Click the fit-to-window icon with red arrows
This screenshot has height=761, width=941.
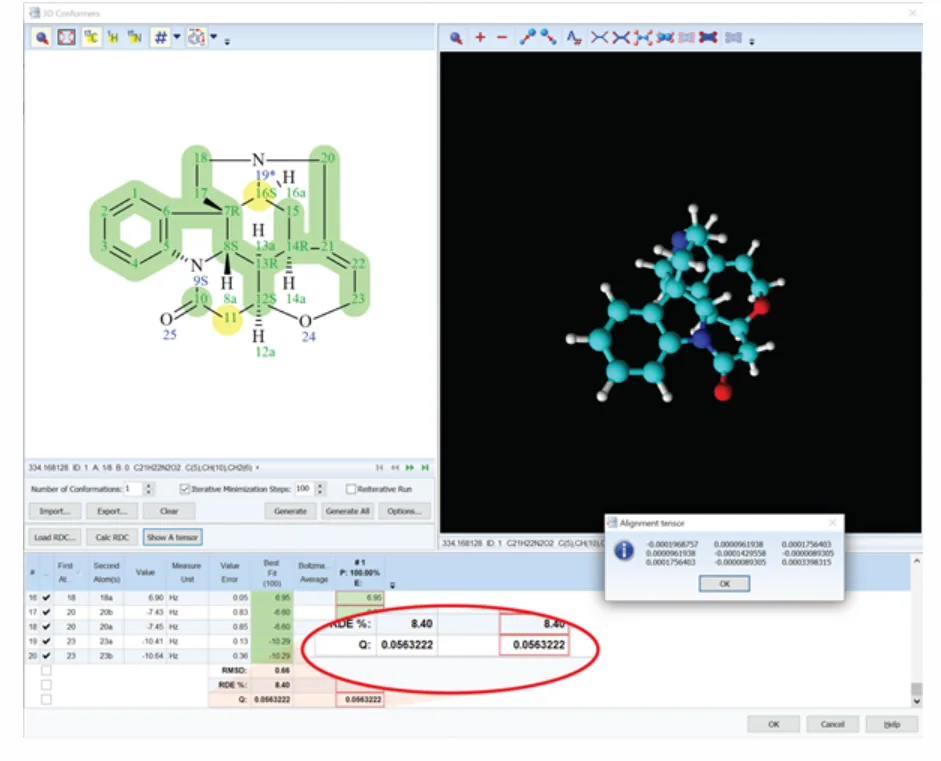pos(66,38)
